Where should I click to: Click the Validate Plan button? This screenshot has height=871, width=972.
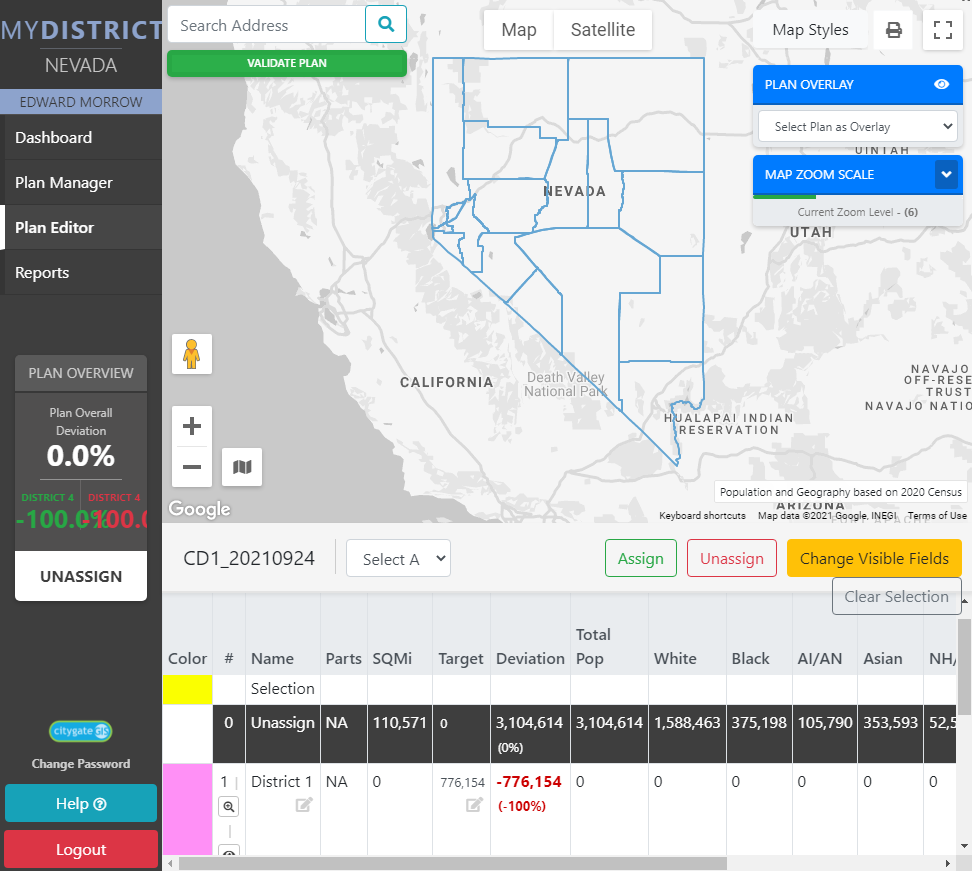pyautogui.click(x=287, y=63)
